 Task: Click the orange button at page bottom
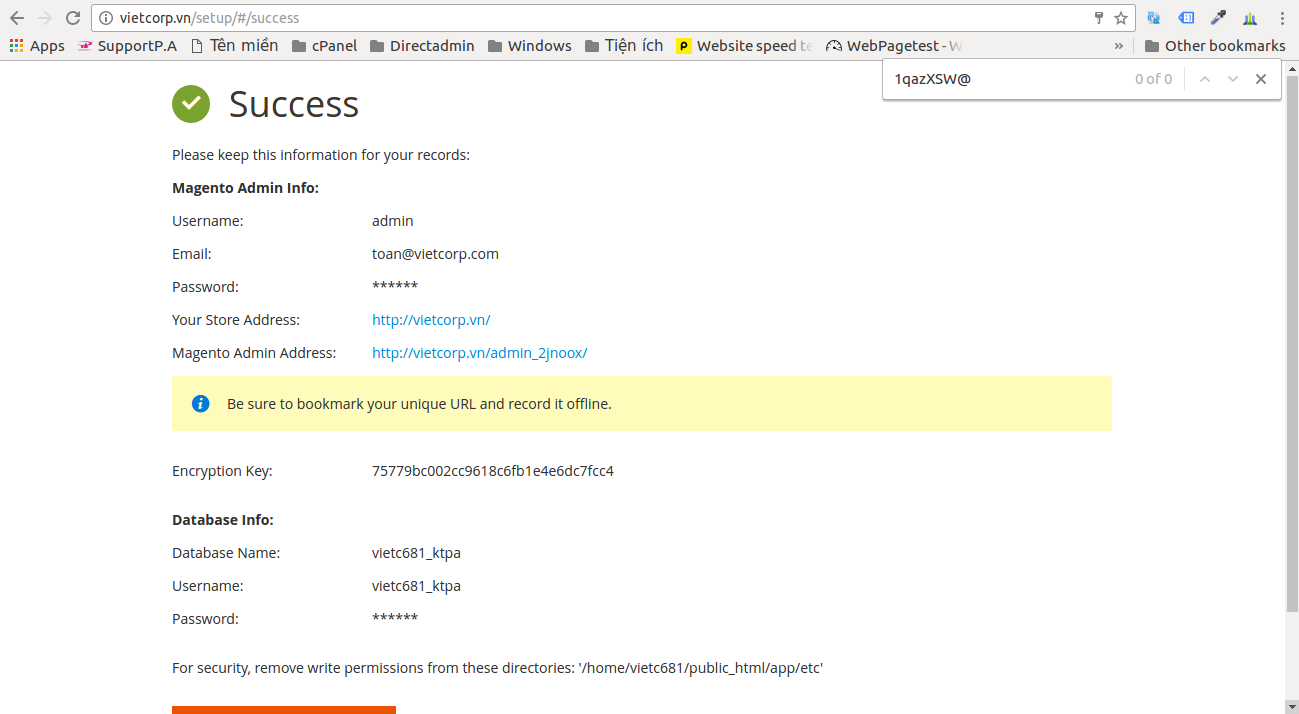(284, 710)
